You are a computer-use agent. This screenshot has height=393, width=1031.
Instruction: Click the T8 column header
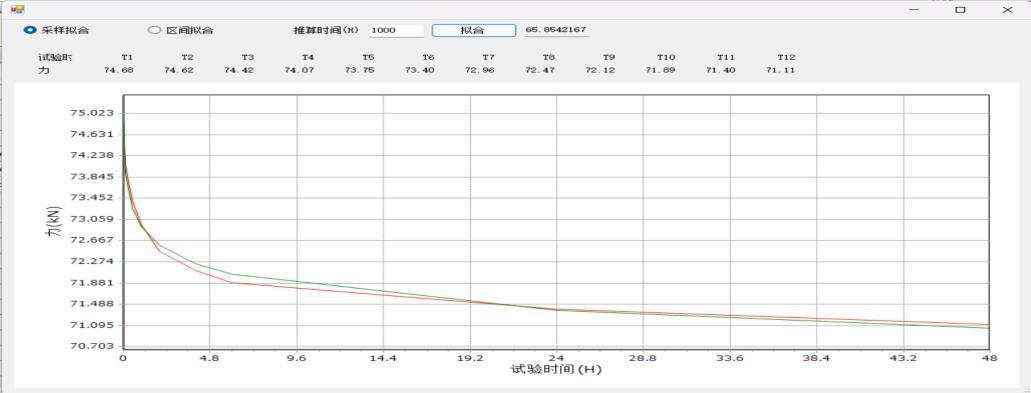[x=548, y=57]
